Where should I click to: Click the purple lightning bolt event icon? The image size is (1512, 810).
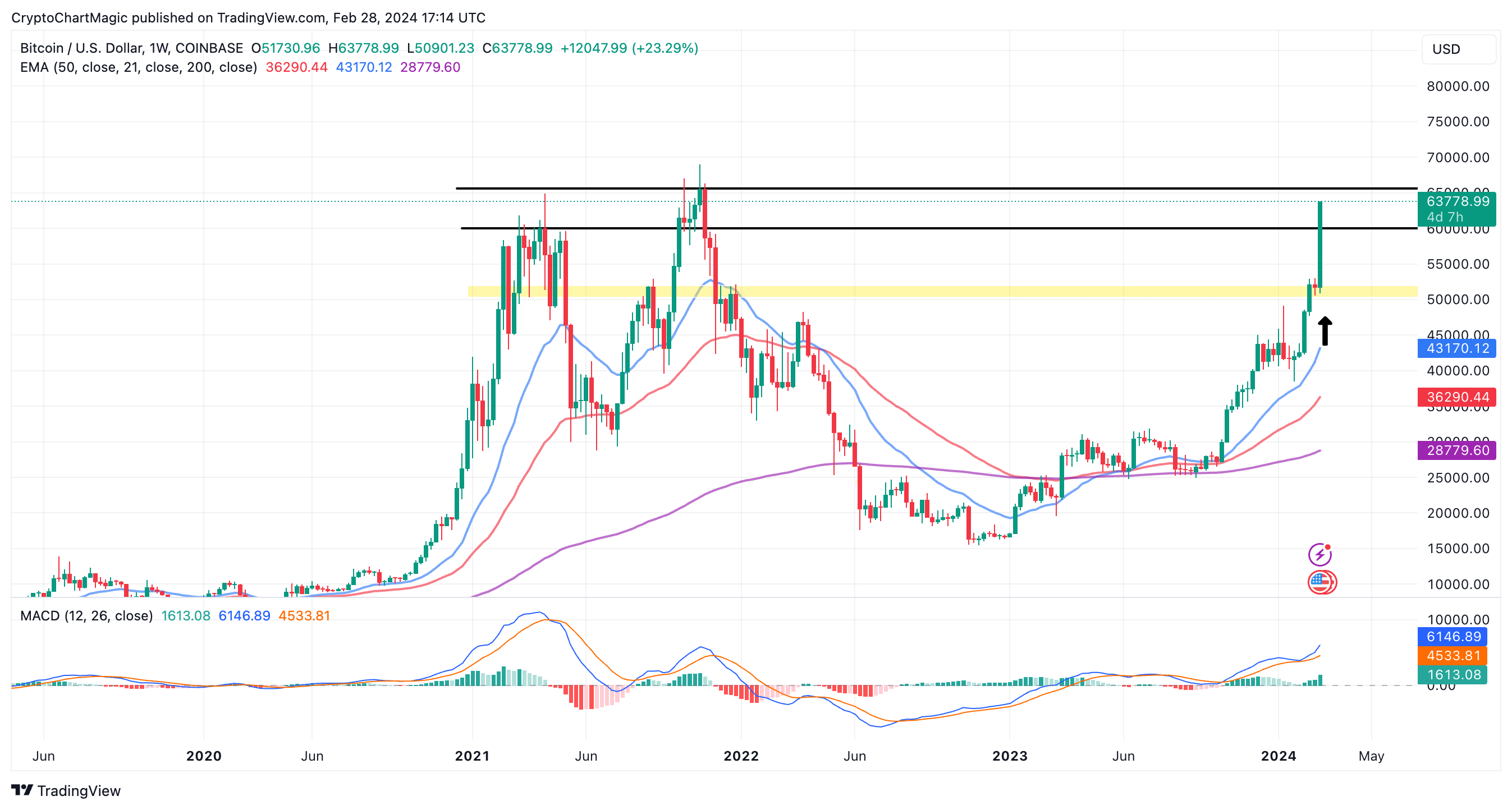[x=1319, y=554]
